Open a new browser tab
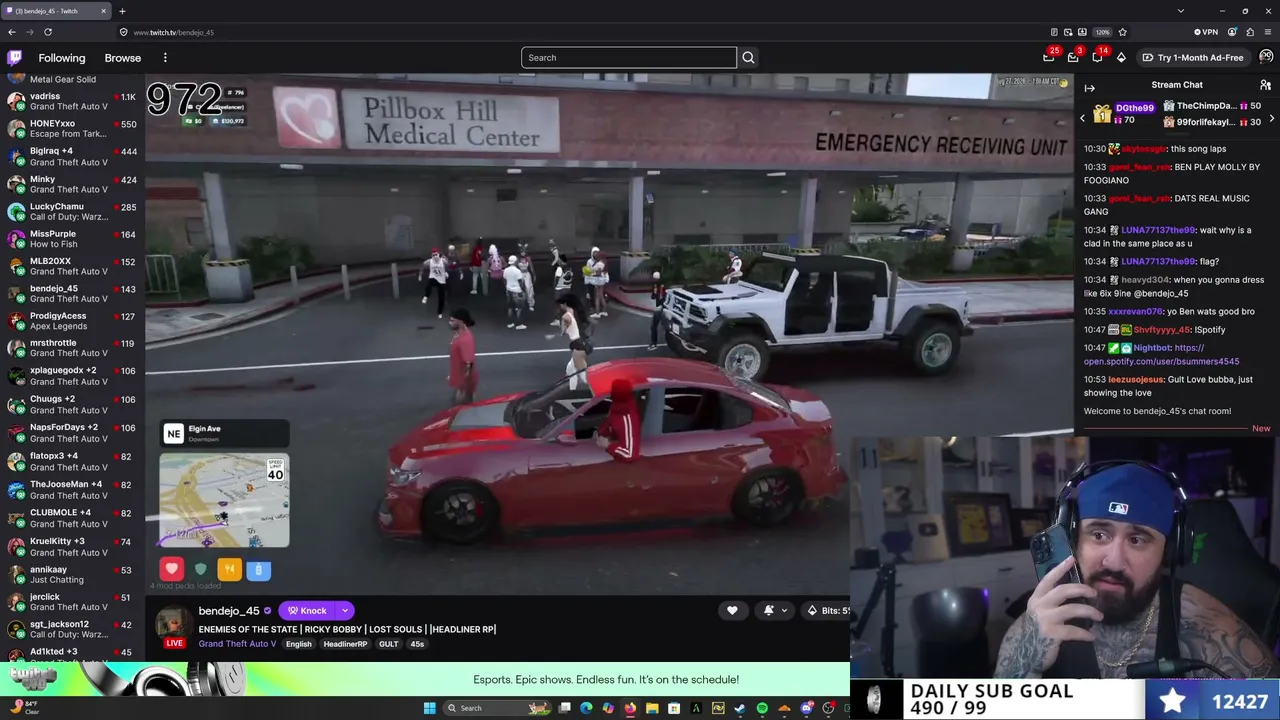Image resolution: width=1280 pixels, height=720 pixels. [122, 11]
